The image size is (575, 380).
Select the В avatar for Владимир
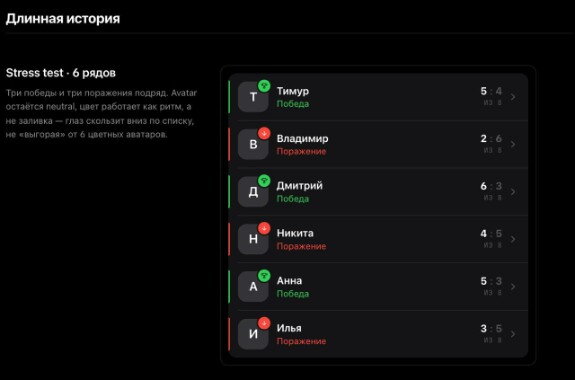pos(253,145)
